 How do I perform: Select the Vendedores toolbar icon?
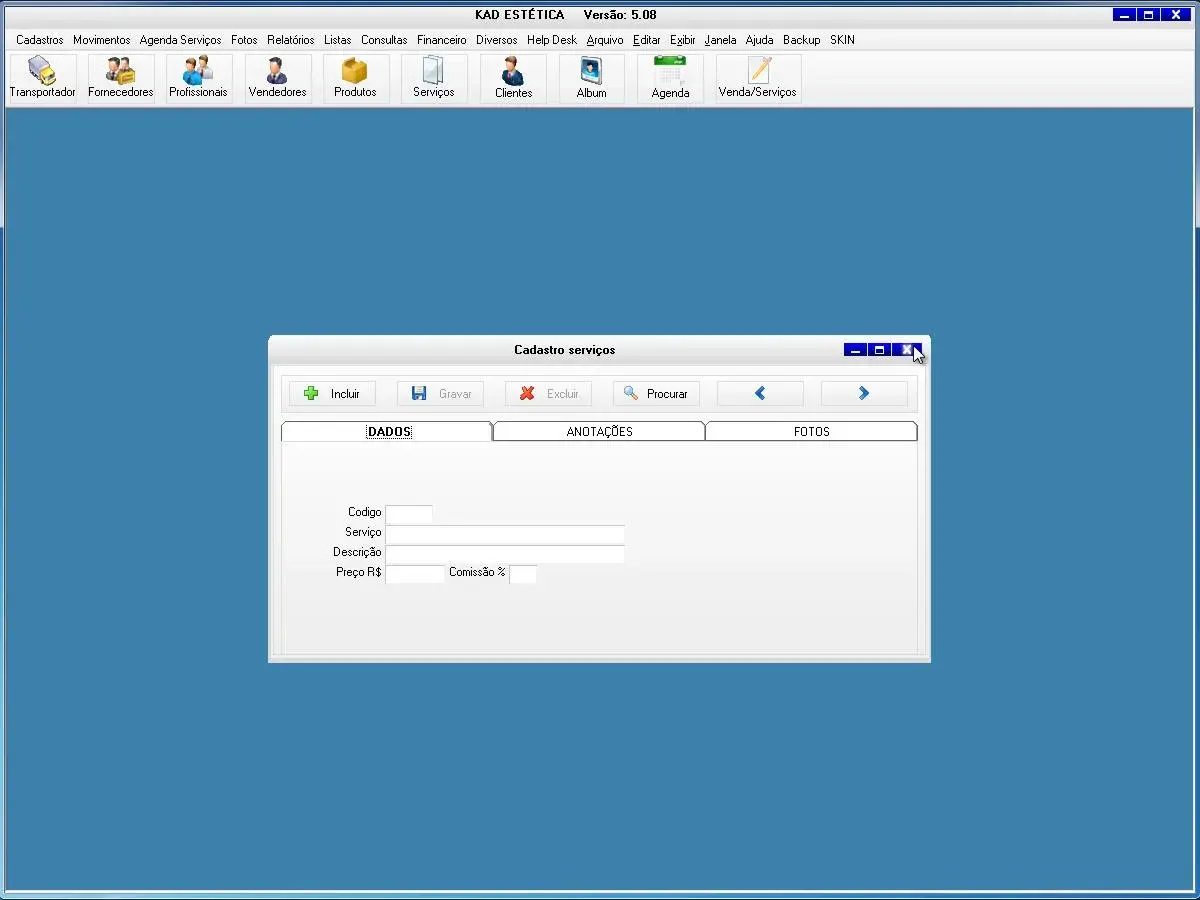click(277, 78)
